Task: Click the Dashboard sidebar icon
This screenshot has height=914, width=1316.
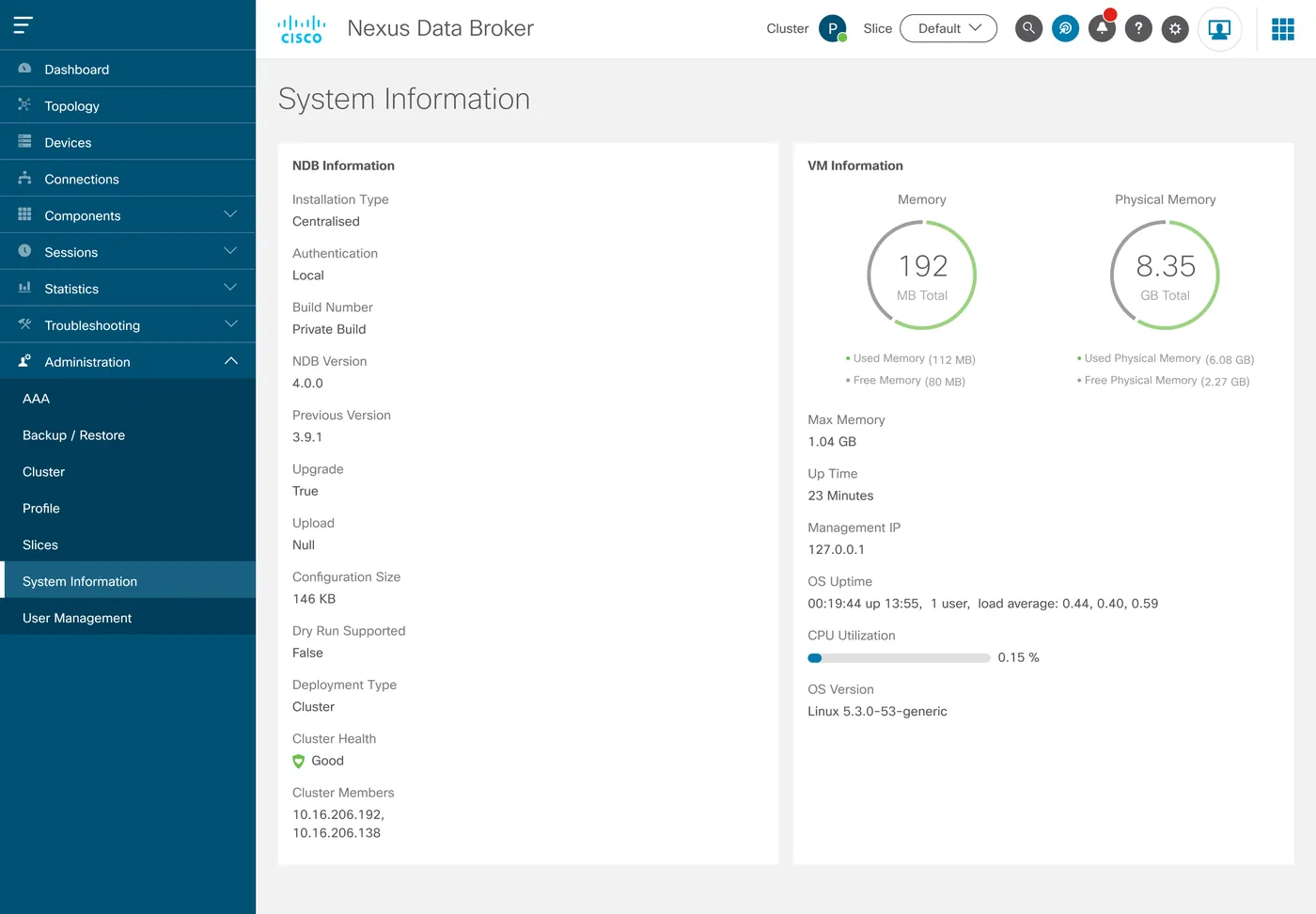Action: pos(24,69)
